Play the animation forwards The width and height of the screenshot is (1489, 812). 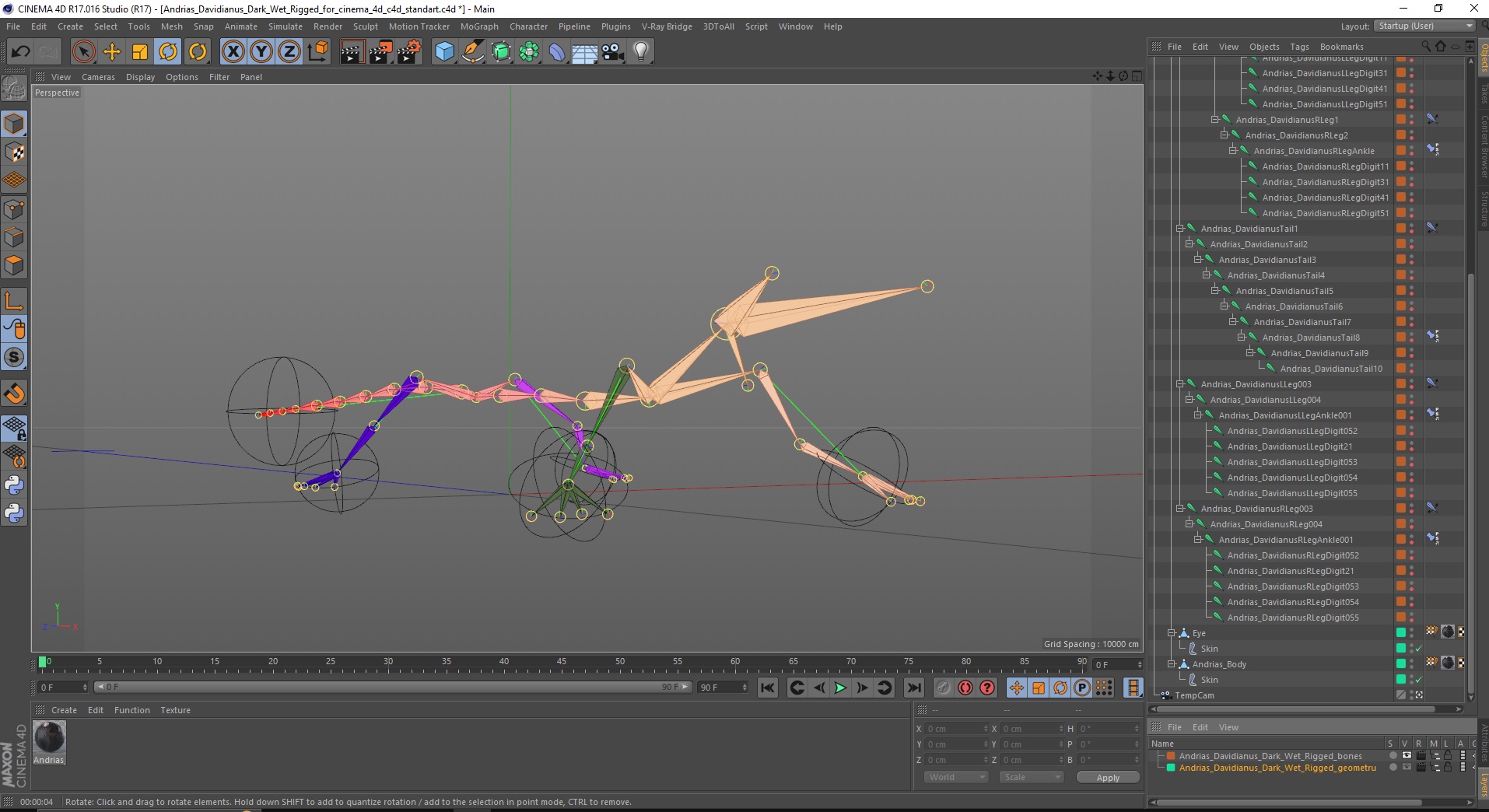(x=840, y=688)
